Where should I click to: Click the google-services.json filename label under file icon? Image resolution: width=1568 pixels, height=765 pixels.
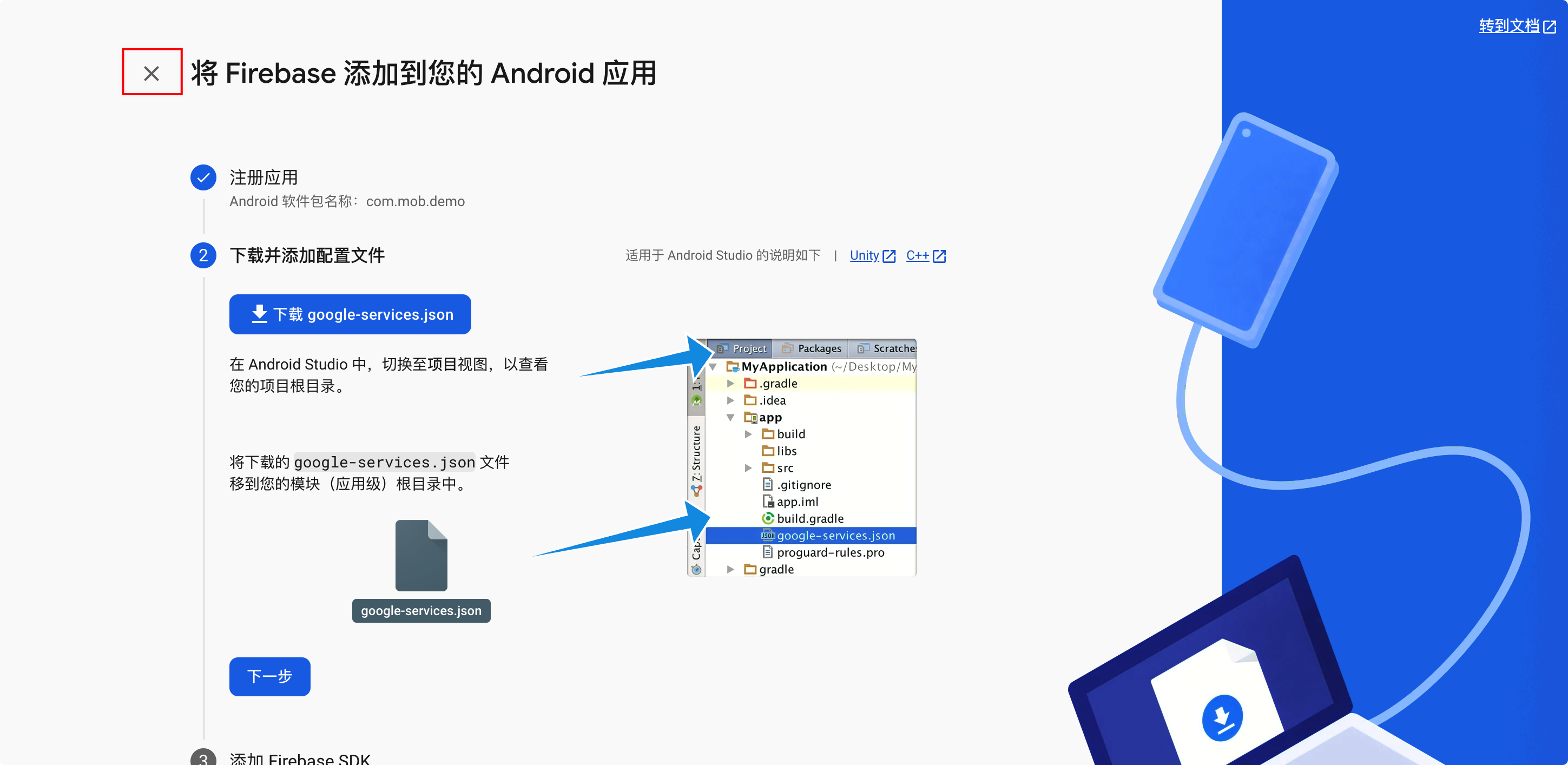(421, 610)
